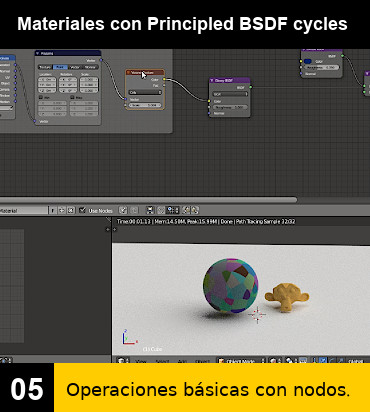Collapse the Voronoi Texture node

[129, 72]
